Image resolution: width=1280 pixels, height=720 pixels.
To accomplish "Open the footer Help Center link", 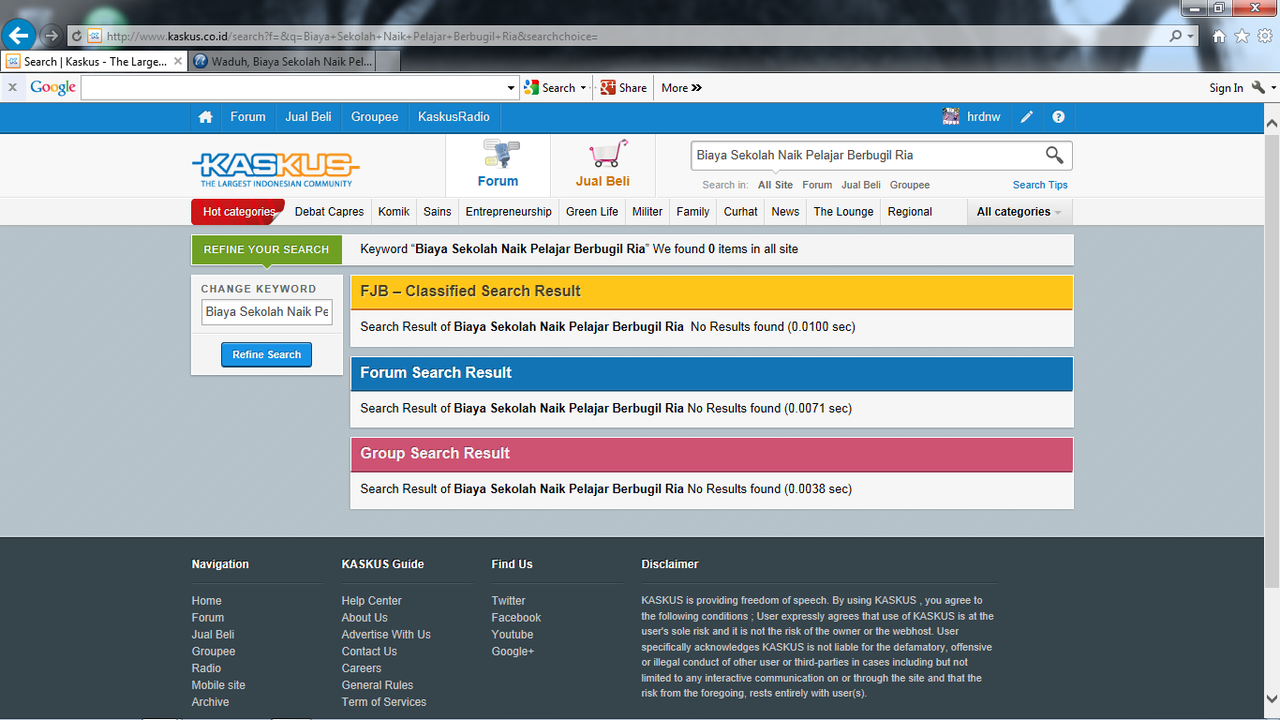I will 372,601.
